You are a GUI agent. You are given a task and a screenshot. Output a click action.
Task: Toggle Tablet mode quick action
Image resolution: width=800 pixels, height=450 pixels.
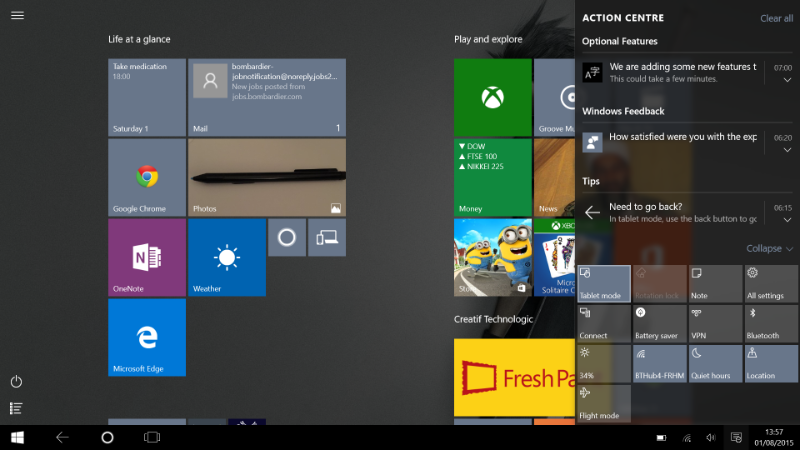(603, 284)
